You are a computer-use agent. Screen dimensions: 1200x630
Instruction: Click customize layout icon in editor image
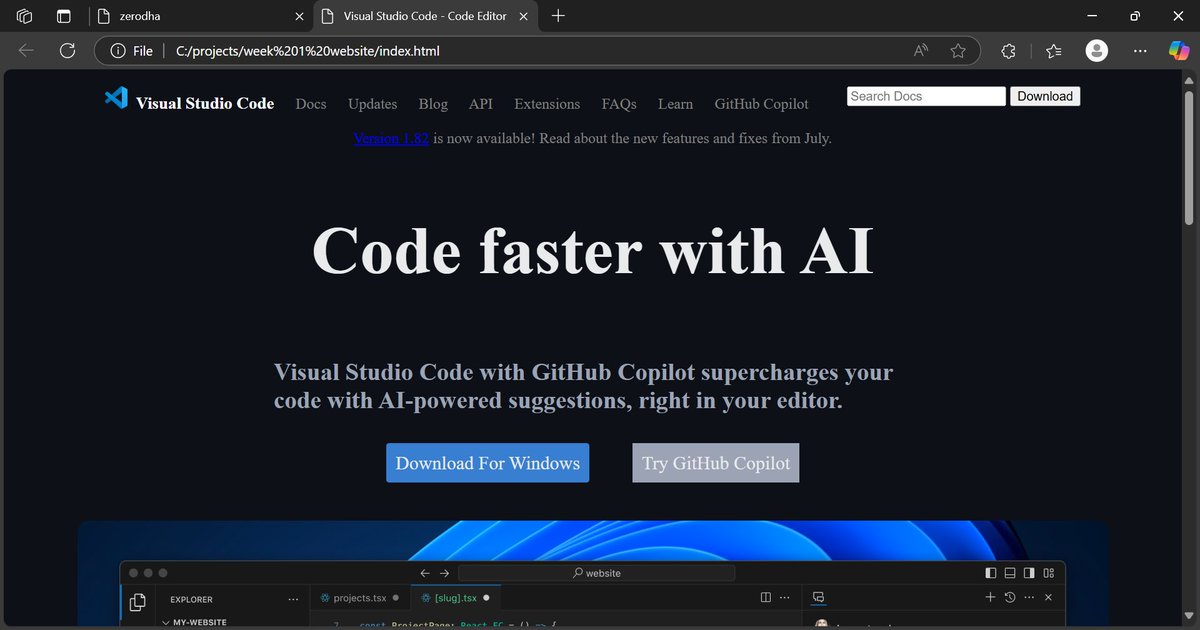pos(1049,573)
